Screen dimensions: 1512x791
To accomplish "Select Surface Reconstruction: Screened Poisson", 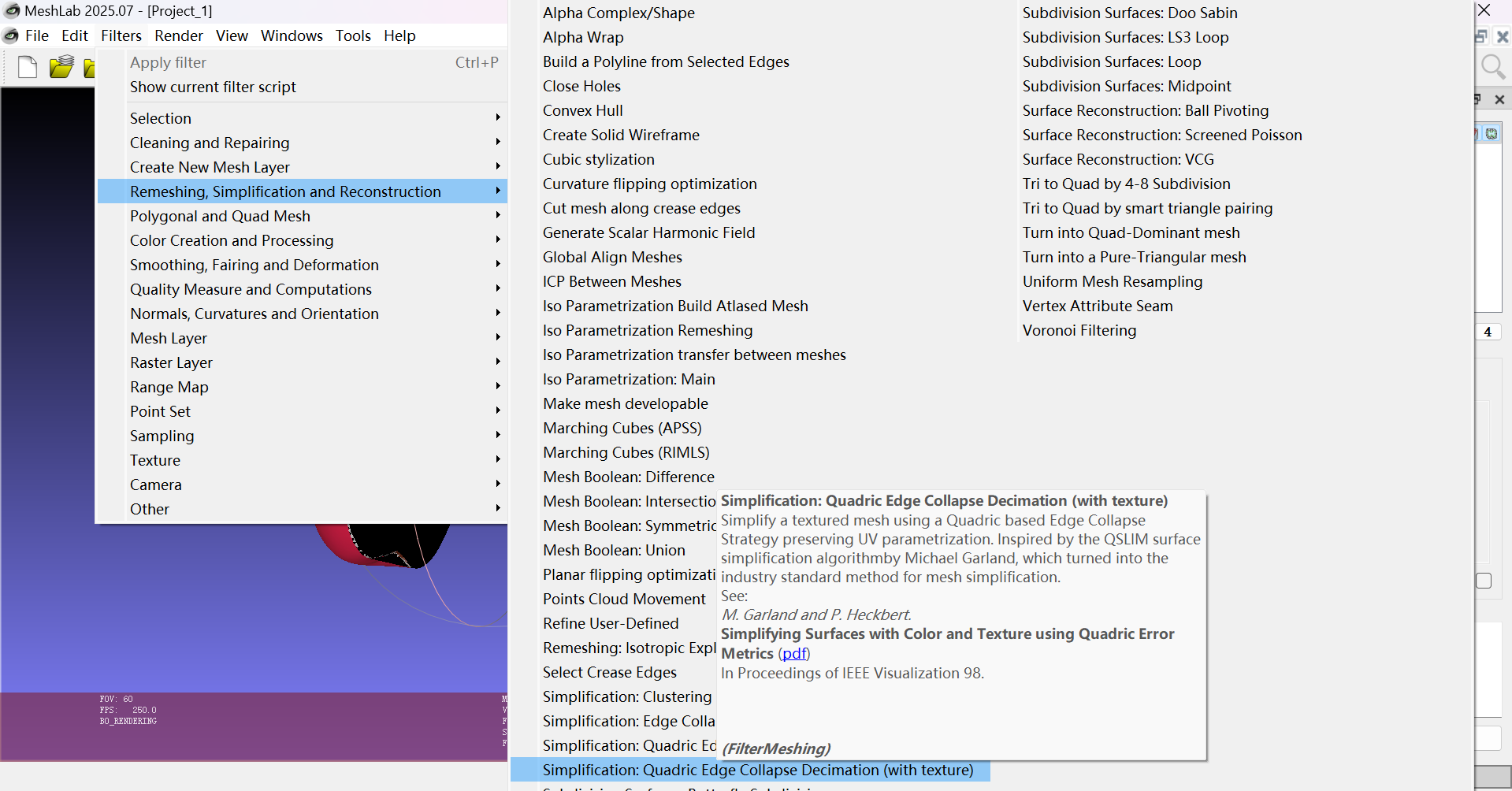I will tap(1162, 135).
